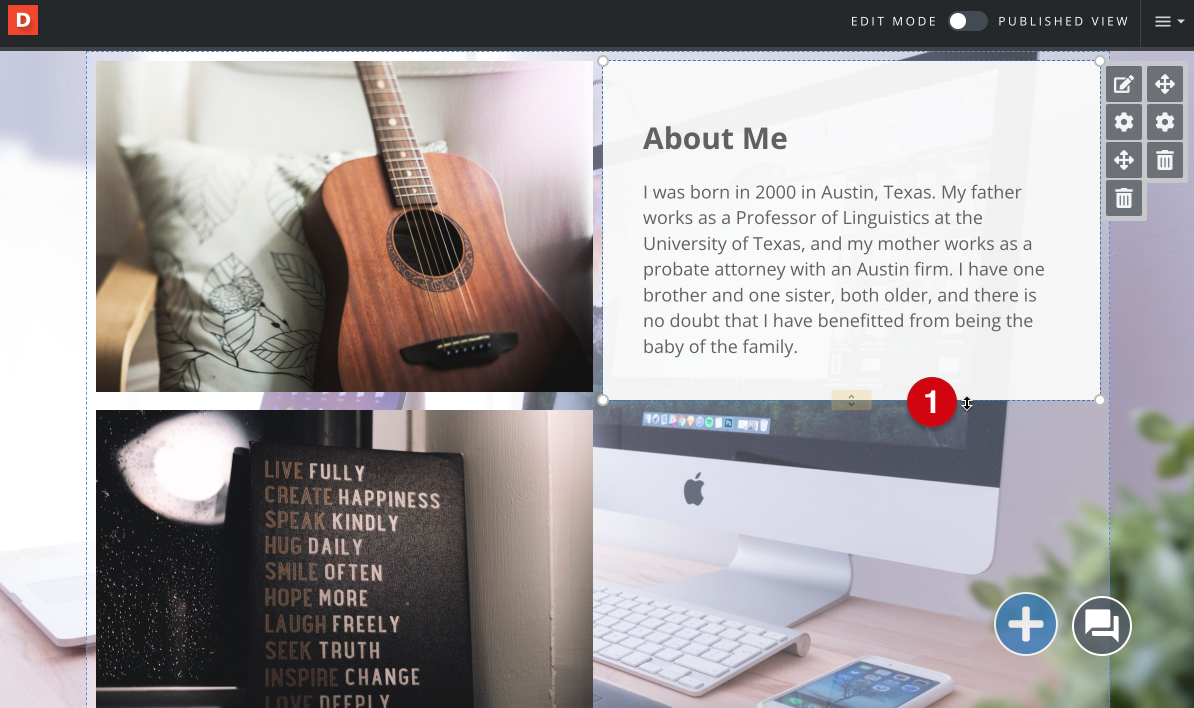Click the blue plus add button
Image resolution: width=1194 pixels, height=708 pixels.
(x=1026, y=624)
